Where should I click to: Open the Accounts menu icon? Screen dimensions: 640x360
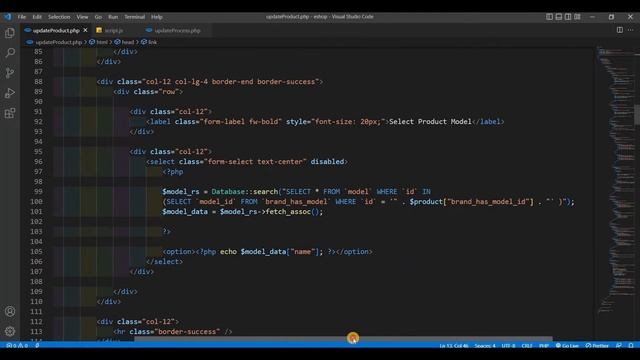tap(10, 311)
